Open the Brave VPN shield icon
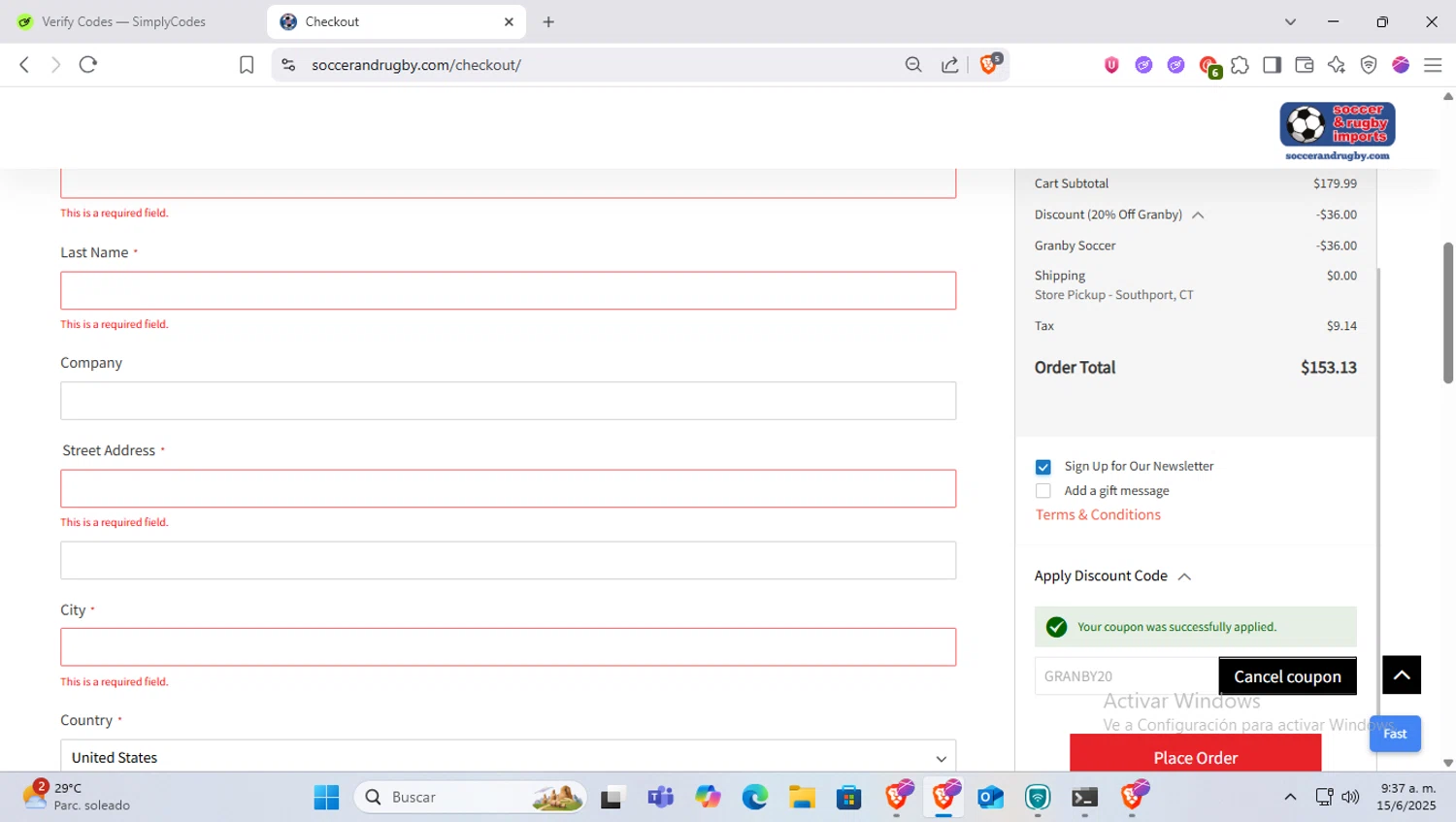This screenshot has height=822, width=1456. [x=1369, y=65]
